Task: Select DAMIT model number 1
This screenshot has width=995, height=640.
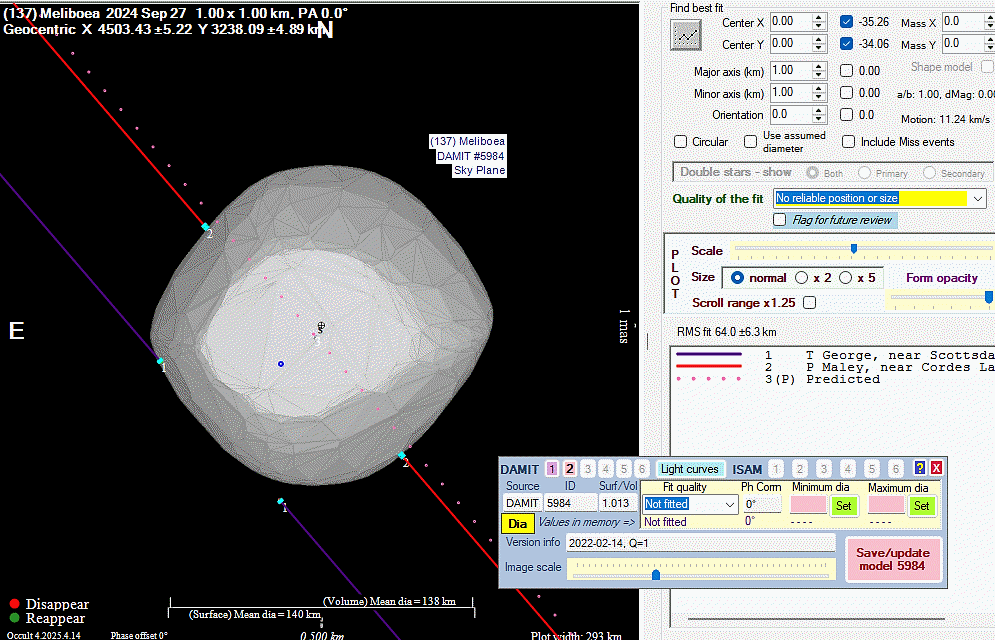Action: tap(551, 469)
